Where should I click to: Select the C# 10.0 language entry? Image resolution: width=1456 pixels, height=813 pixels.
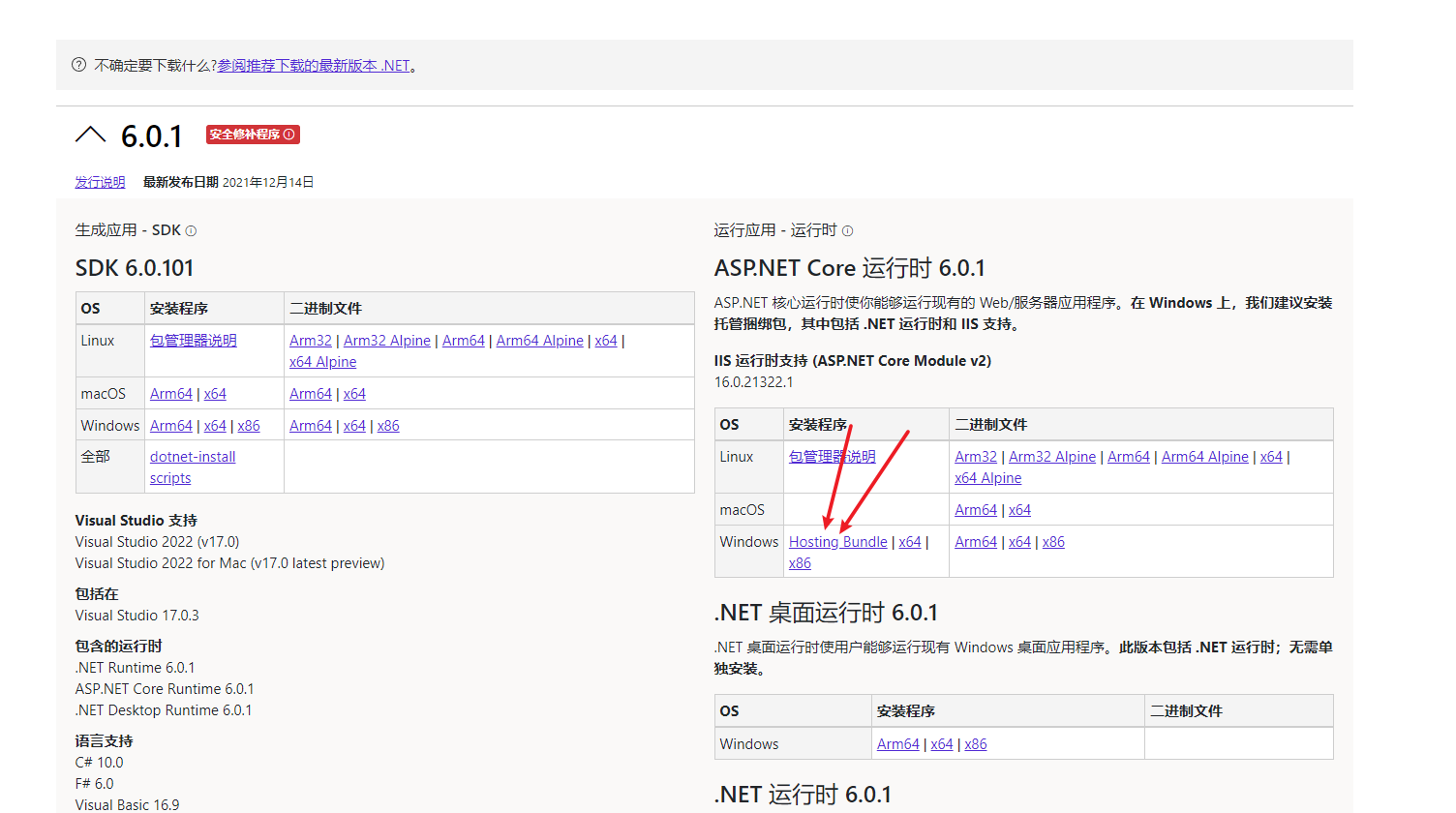coord(100,763)
